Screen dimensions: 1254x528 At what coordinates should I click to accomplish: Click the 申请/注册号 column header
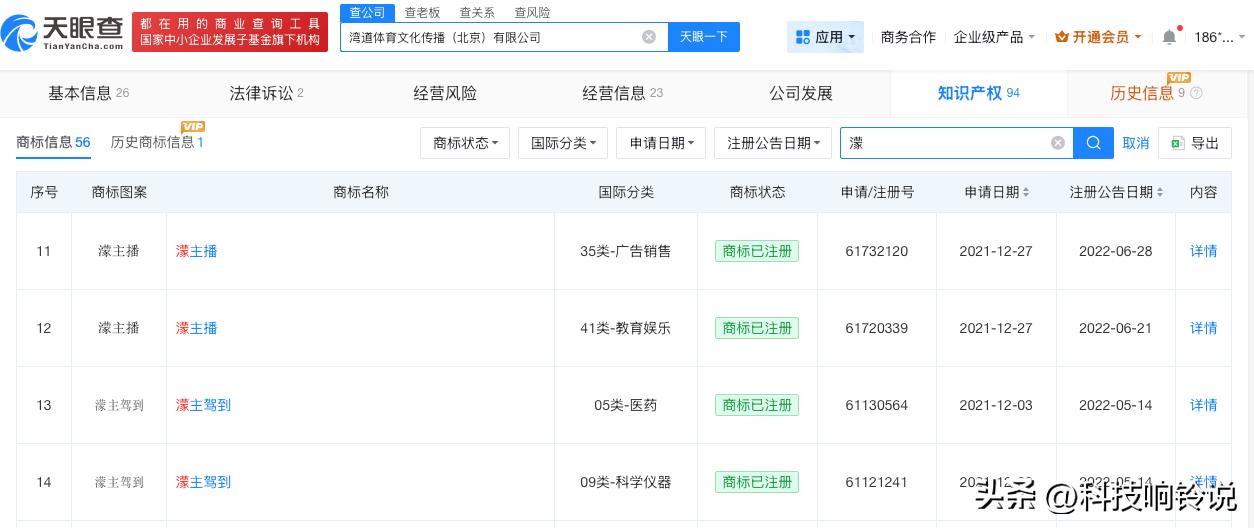(877, 192)
